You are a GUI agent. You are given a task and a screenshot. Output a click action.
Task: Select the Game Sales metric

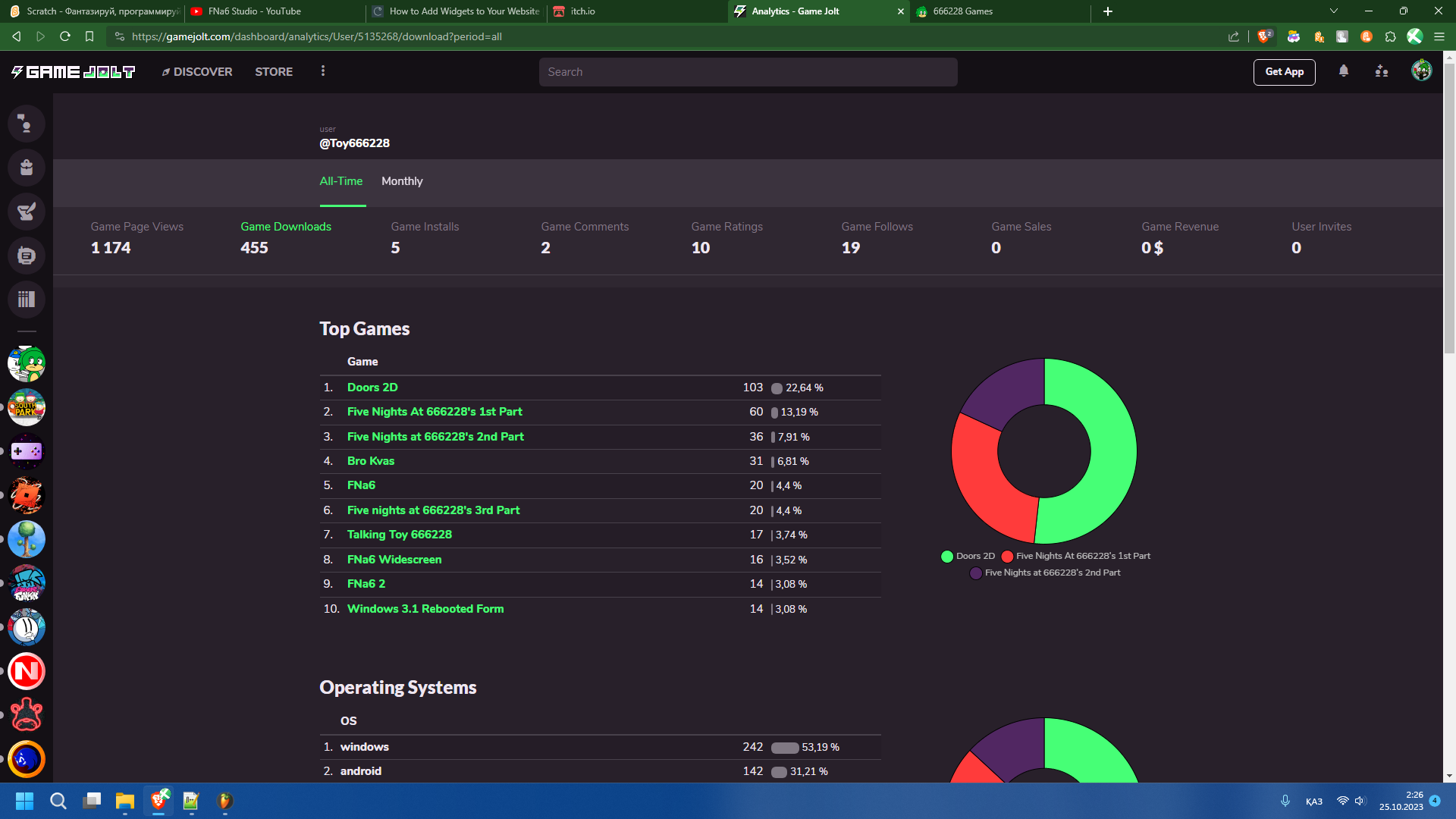coord(1021,238)
